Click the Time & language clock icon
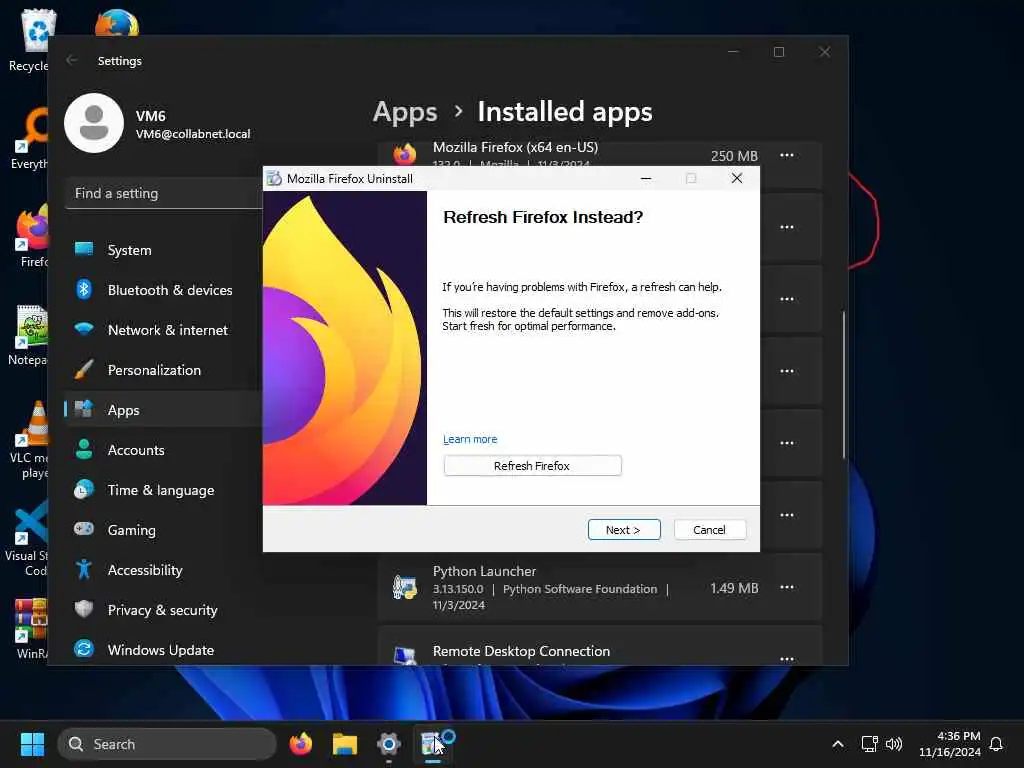1024x768 pixels. tap(84, 490)
